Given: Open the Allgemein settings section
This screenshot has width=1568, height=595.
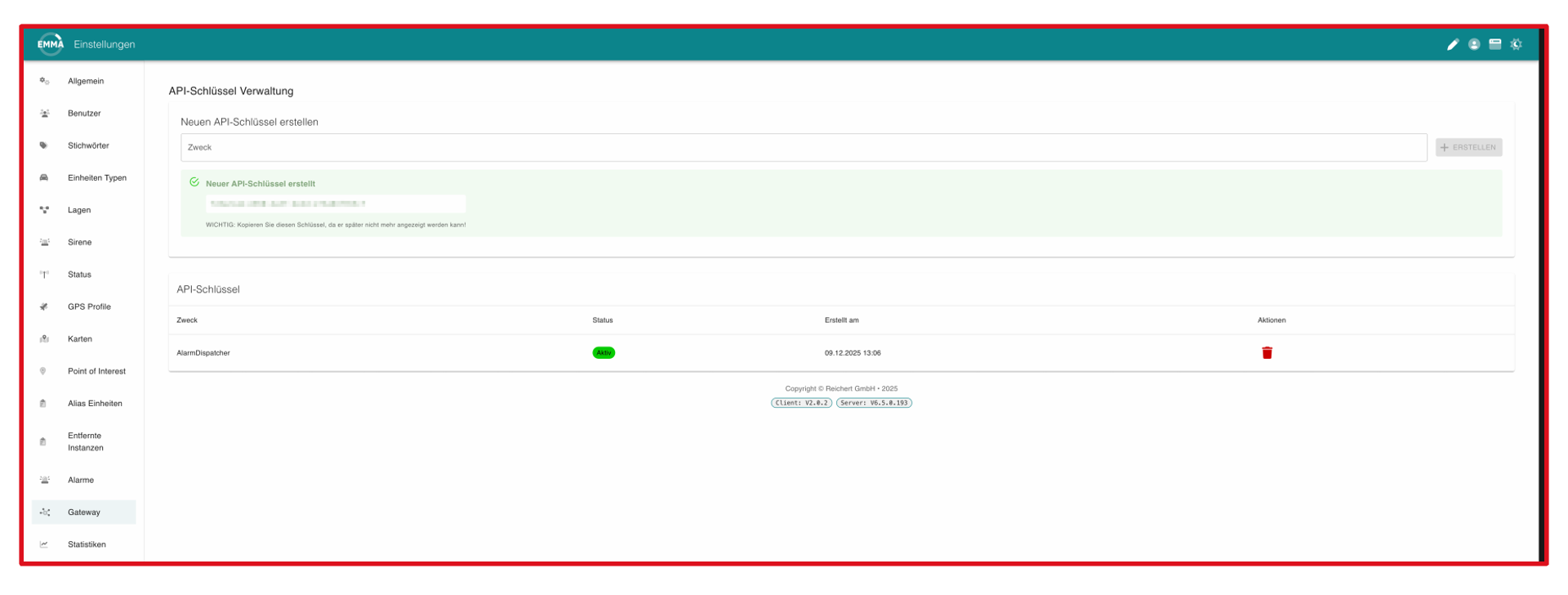Looking at the screenshot, I should tap(86, 82).
